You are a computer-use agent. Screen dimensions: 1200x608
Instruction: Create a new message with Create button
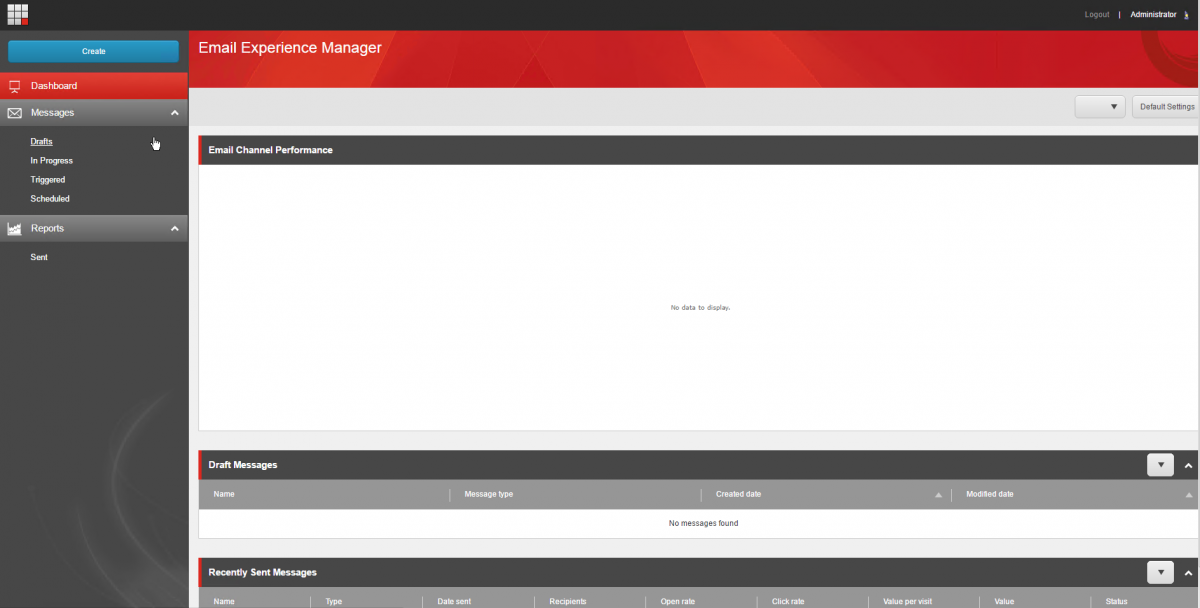pos(93,51)
